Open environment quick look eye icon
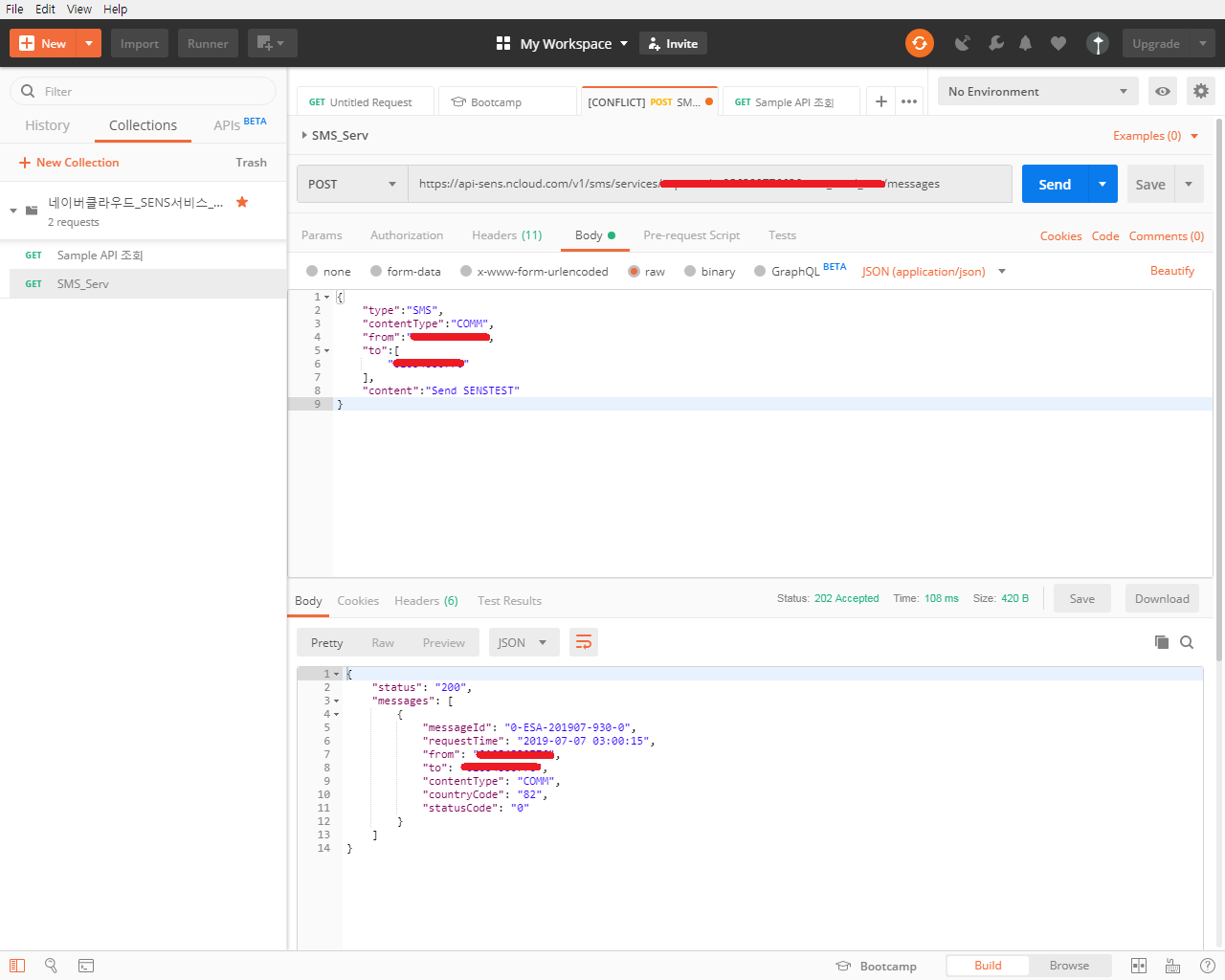This screenshot has width=1225, height=980. point(1163,91)
